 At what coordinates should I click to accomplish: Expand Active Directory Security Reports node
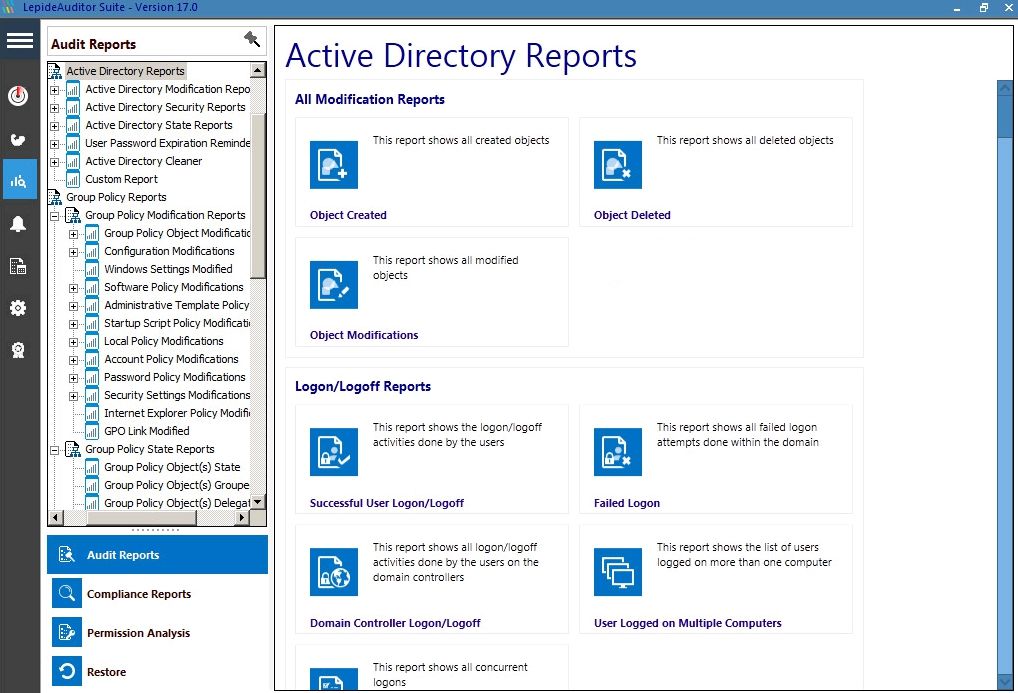point(55,108)
